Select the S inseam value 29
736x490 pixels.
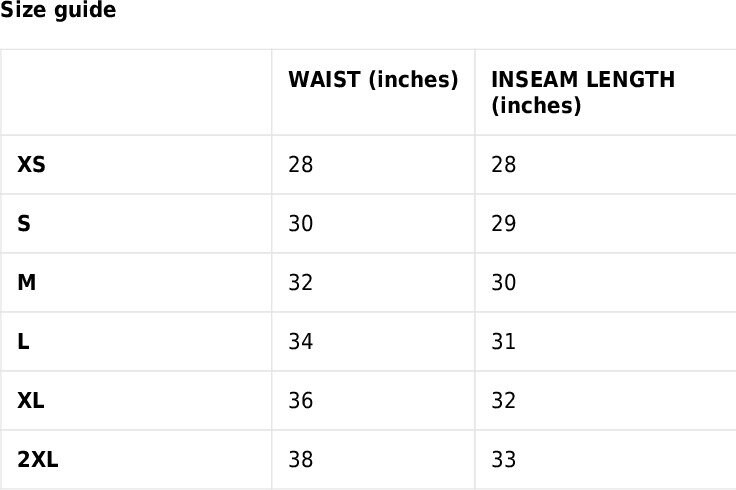point(504,223)
